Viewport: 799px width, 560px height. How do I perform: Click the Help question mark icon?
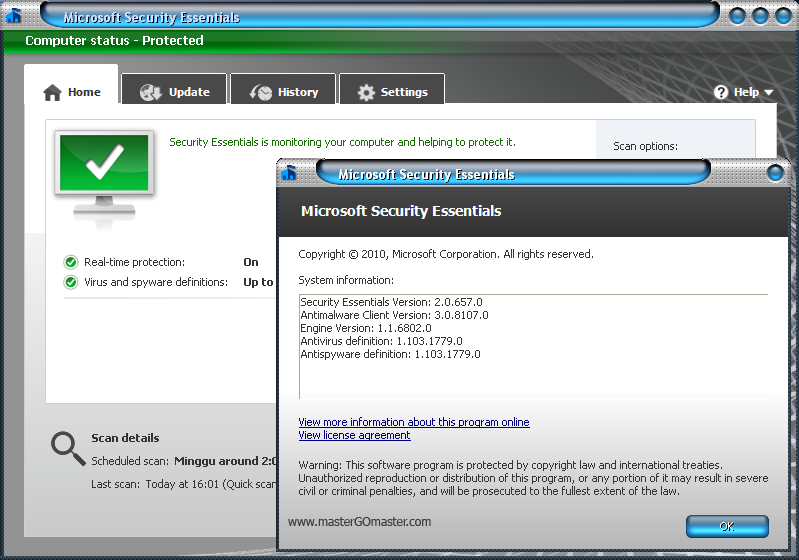[721, 92]
